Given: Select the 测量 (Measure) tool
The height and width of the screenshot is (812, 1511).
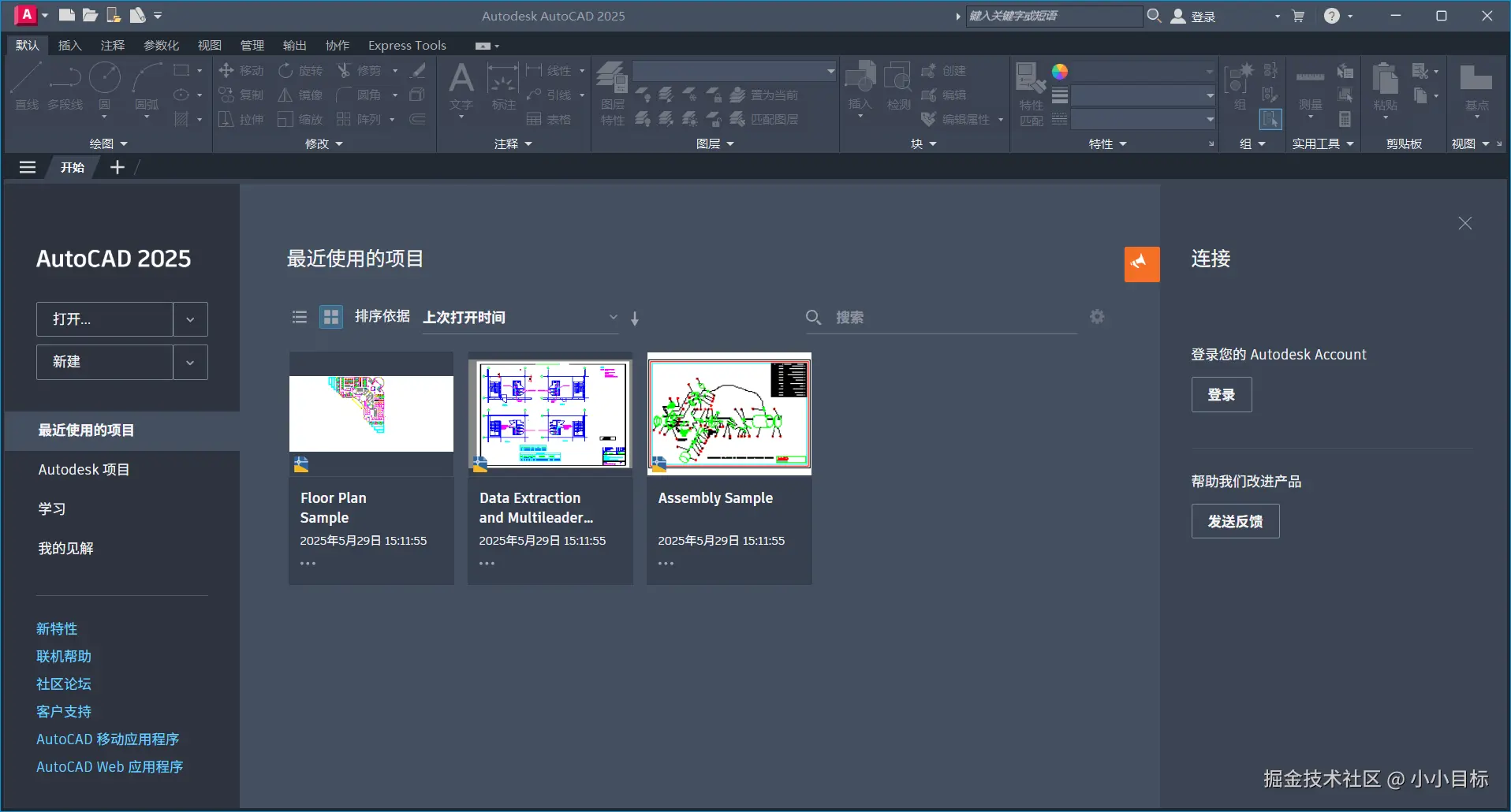Looking at the screenshot, I should [x=1311, y=88].
